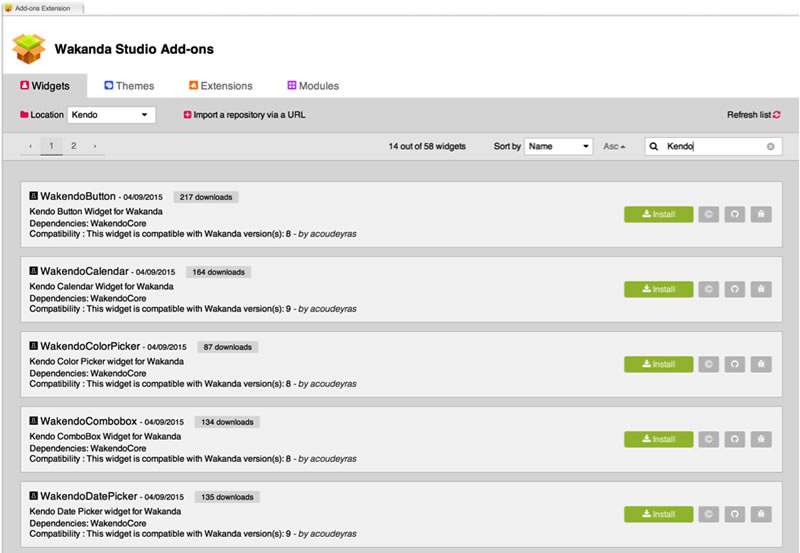The image size is (800, 553).
Task: Focus the Kendo search field
Action: click(713, 146)
